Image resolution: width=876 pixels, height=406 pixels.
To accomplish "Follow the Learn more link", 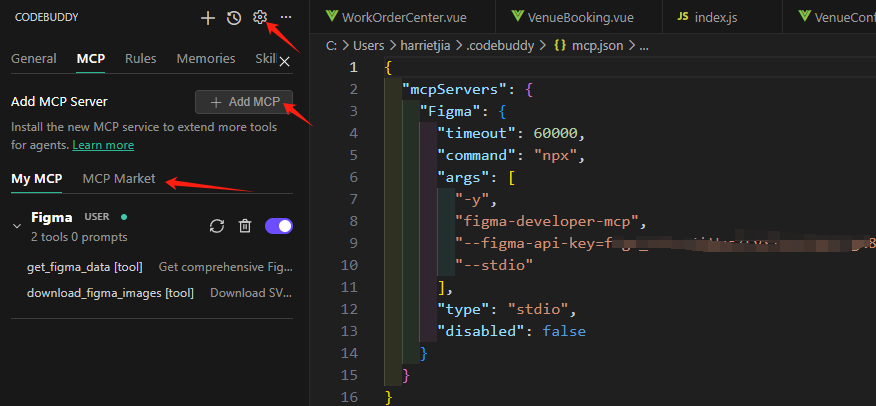I will [x=103, y=145].
